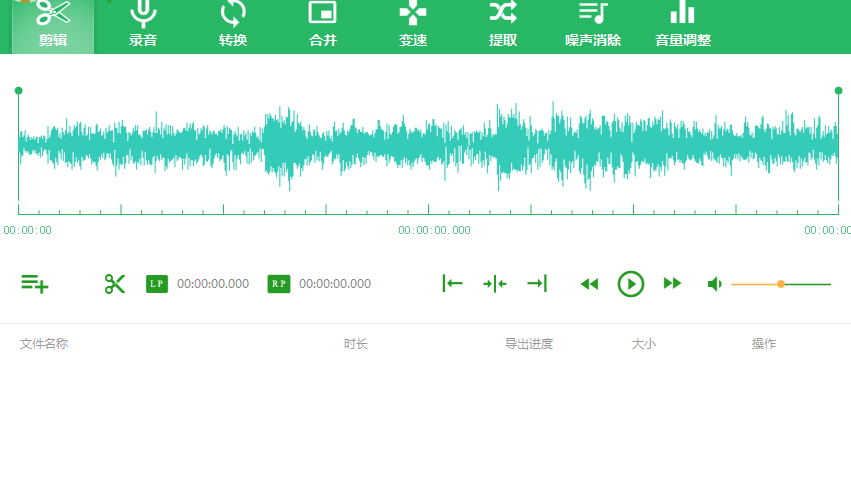This screenshot has height=491, width=851.
Task: Jump to selection end icon
Action: coord(537,283)
